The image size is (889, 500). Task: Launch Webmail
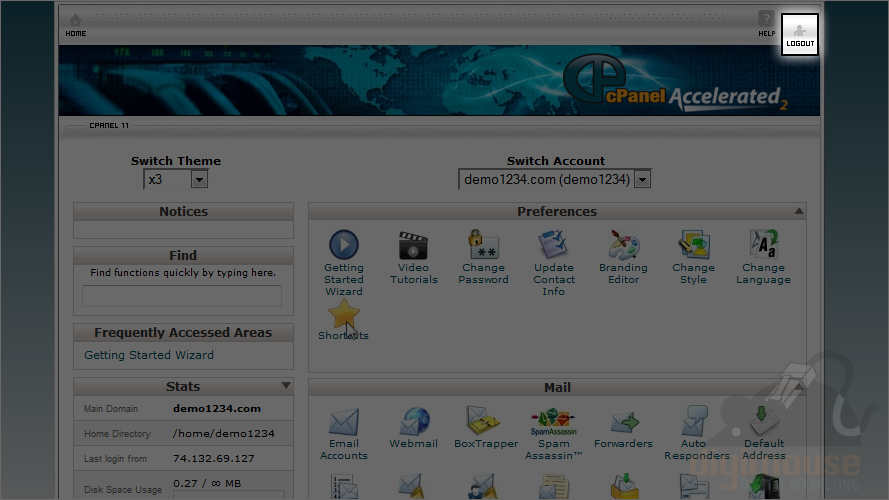tap(413, 422)
